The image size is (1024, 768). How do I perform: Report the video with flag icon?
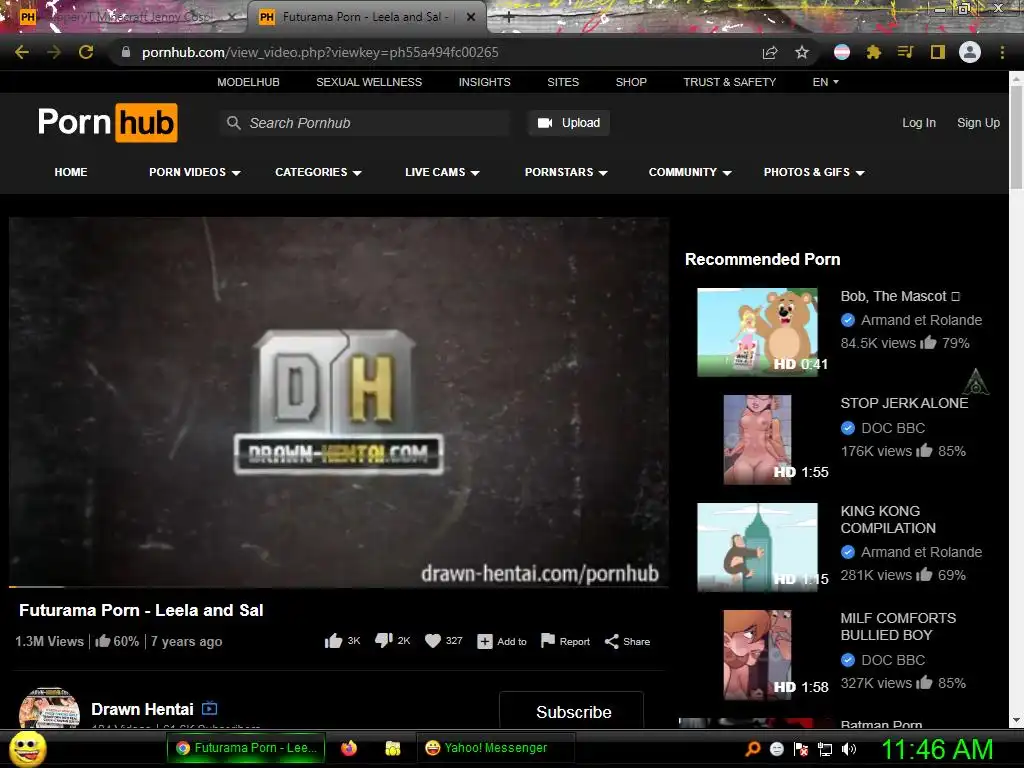point(565,641)
